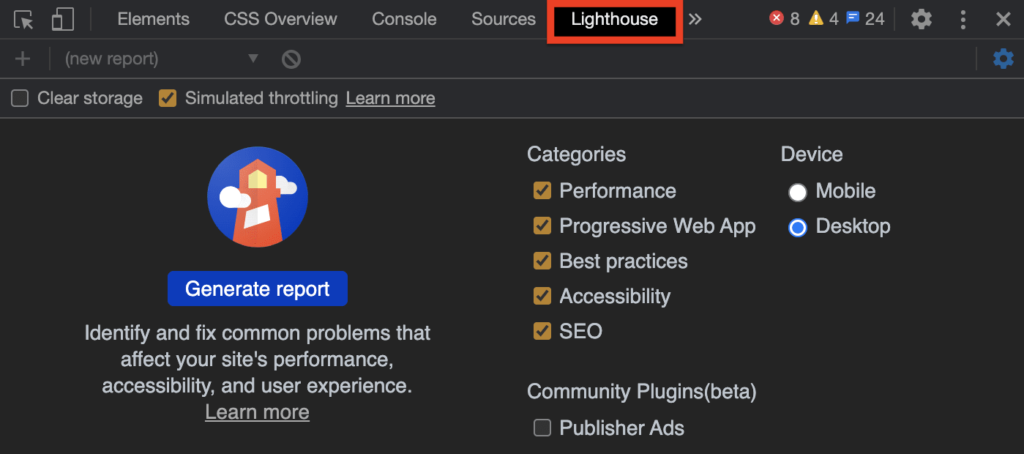This screenshot has width=1024, height=454.
Task: Close the DevTools panel
Action: (x=1003, y=20)
